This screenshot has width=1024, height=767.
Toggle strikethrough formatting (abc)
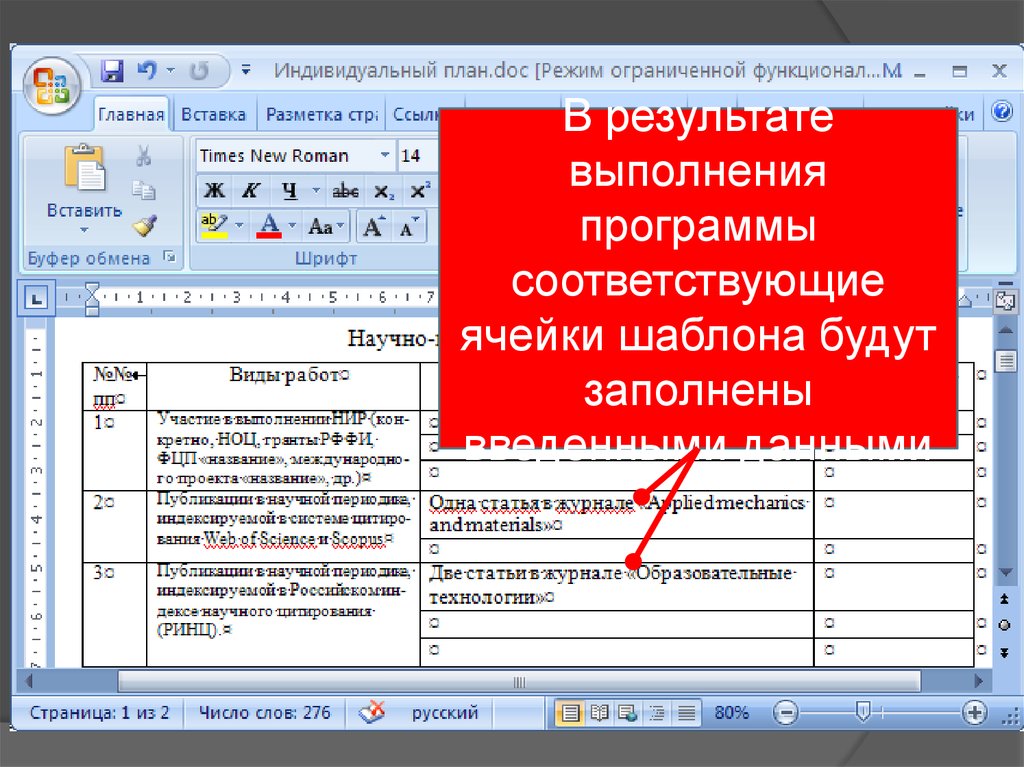pyautogui.click(x=345, y=190)
